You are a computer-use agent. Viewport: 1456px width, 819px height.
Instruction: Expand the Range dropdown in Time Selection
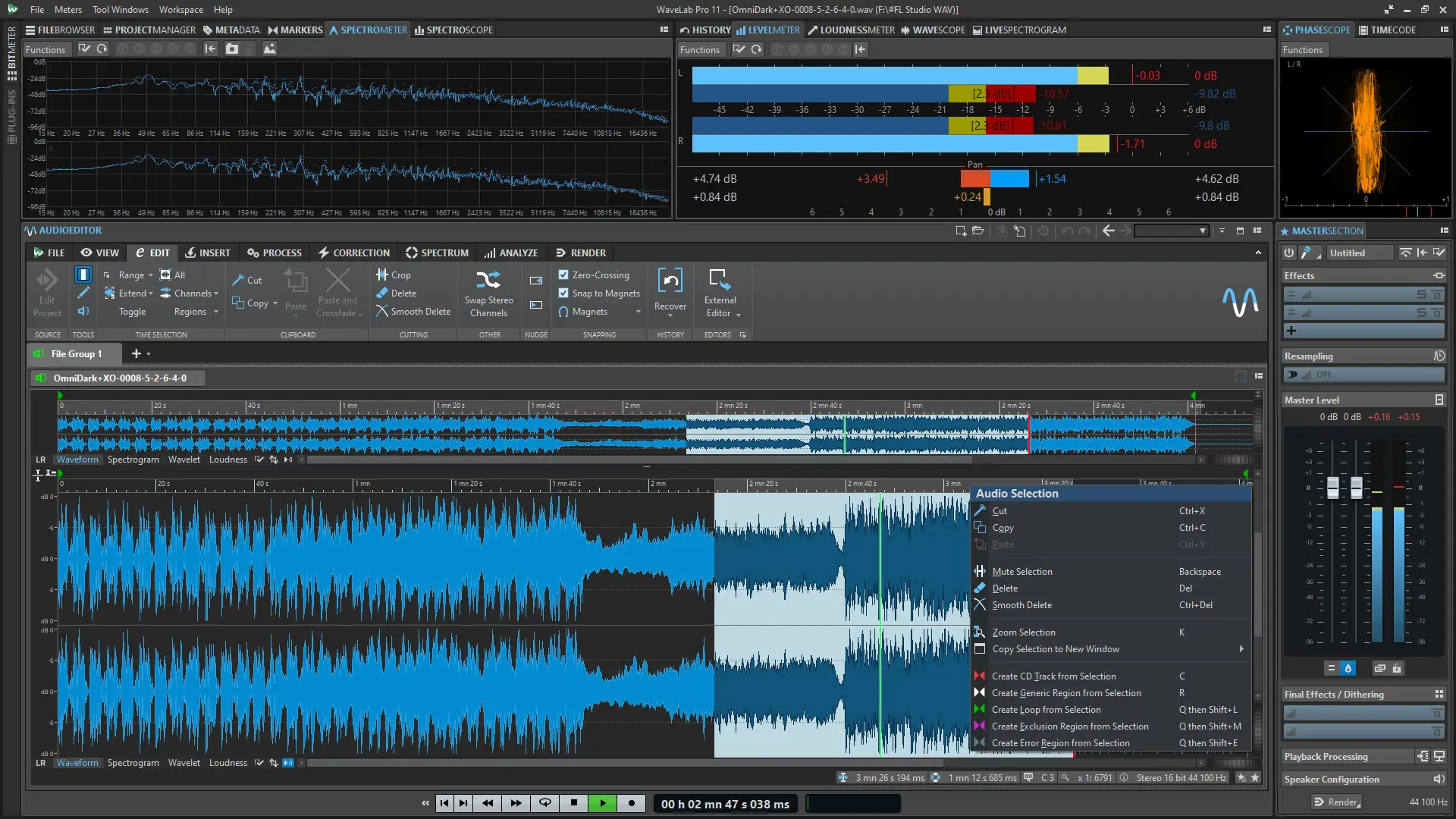pyautogui.click(x=150, y=275)
